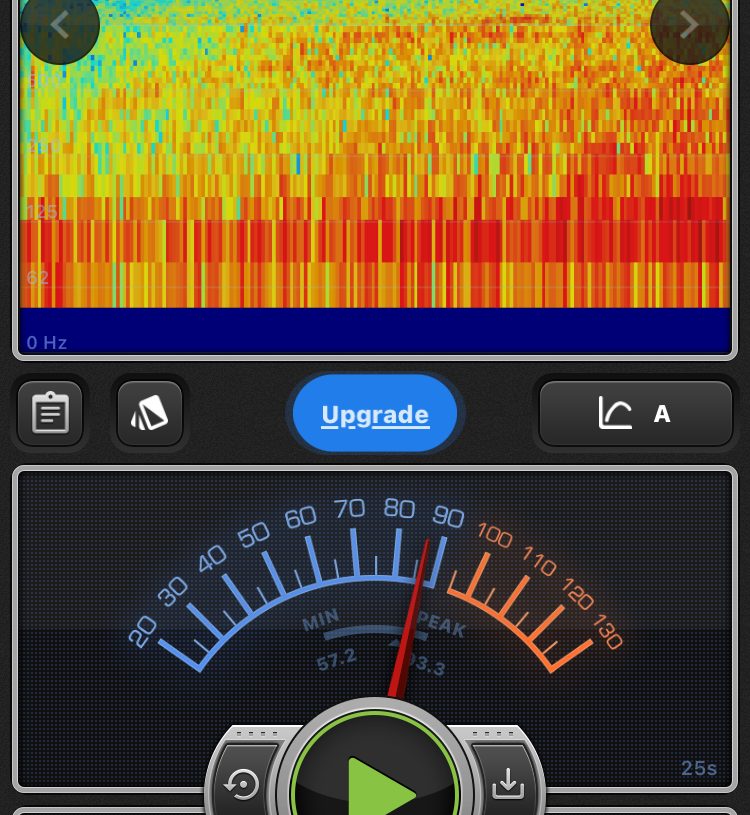Viewport: 750px width, 815px height.
Task: Tap the 25s elapsed time label
Action: 699,768
